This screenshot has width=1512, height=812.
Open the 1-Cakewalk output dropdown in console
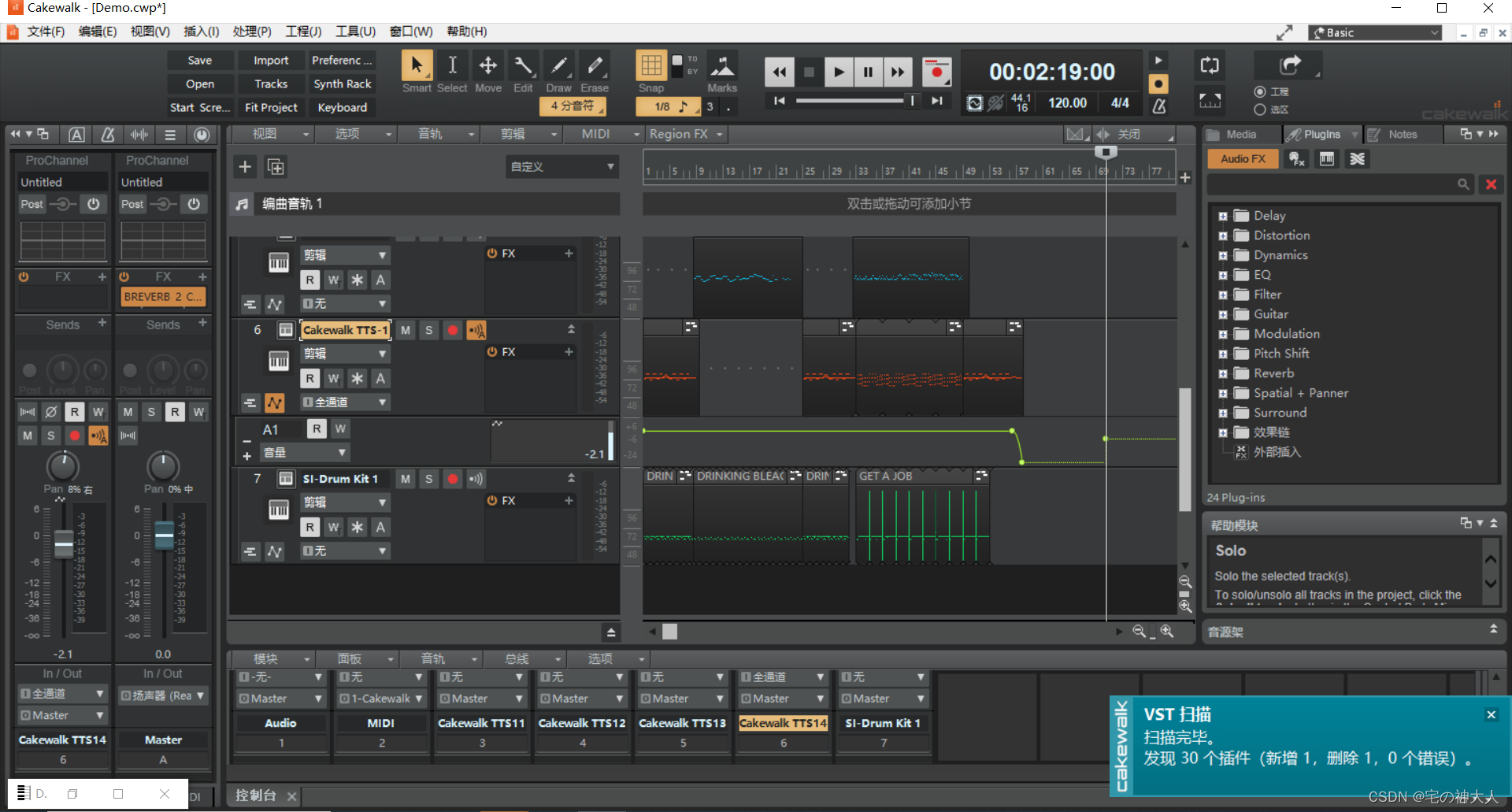pos(381,699)
